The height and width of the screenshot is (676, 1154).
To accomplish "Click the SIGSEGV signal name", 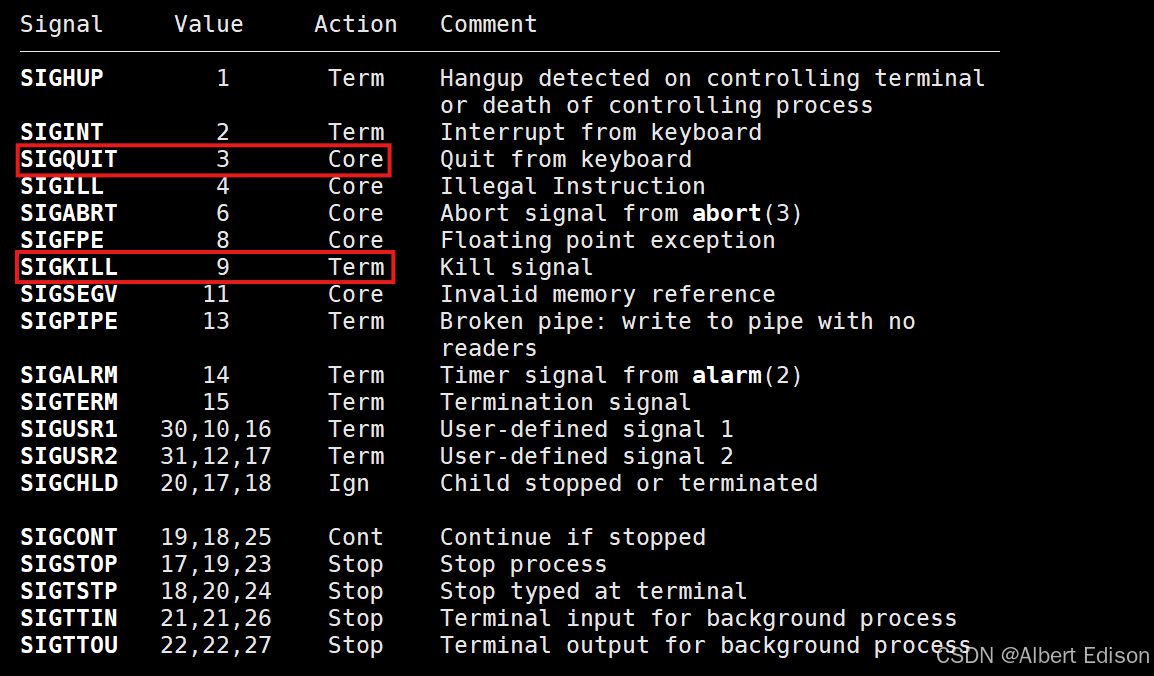I will [x=68, y=294].
